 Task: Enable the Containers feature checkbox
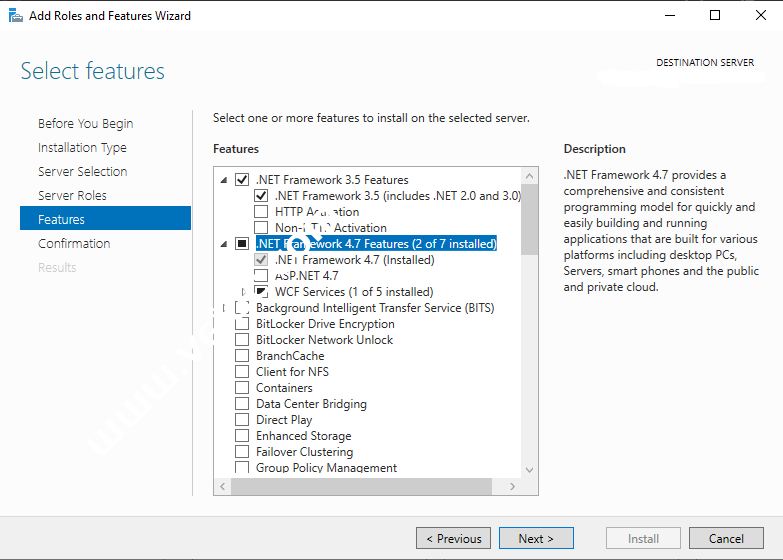(x=242, y=388)
